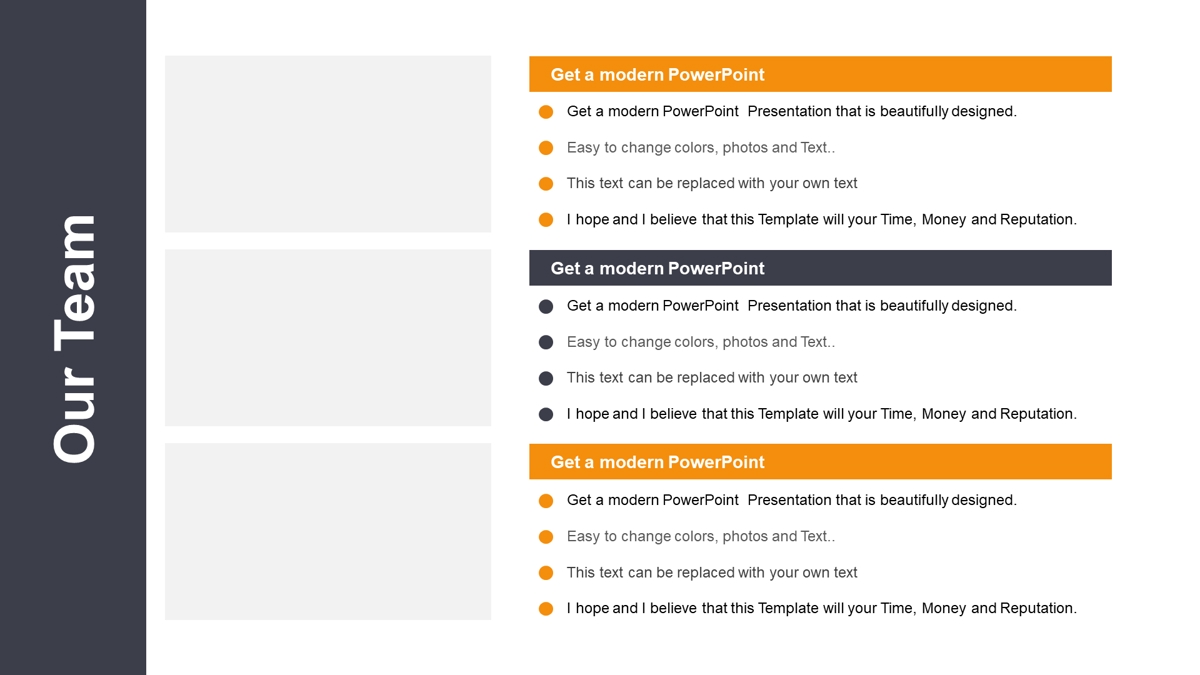Select middle section 'I hope and I believe' line
This screenshot has height=675, width=1200.
tap(822, 413)
